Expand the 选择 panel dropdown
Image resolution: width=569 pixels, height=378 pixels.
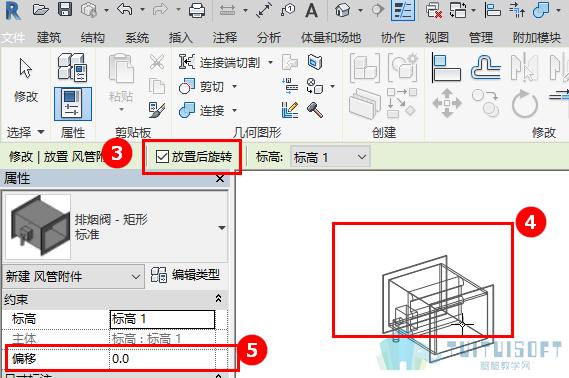(x=41, y=132)
